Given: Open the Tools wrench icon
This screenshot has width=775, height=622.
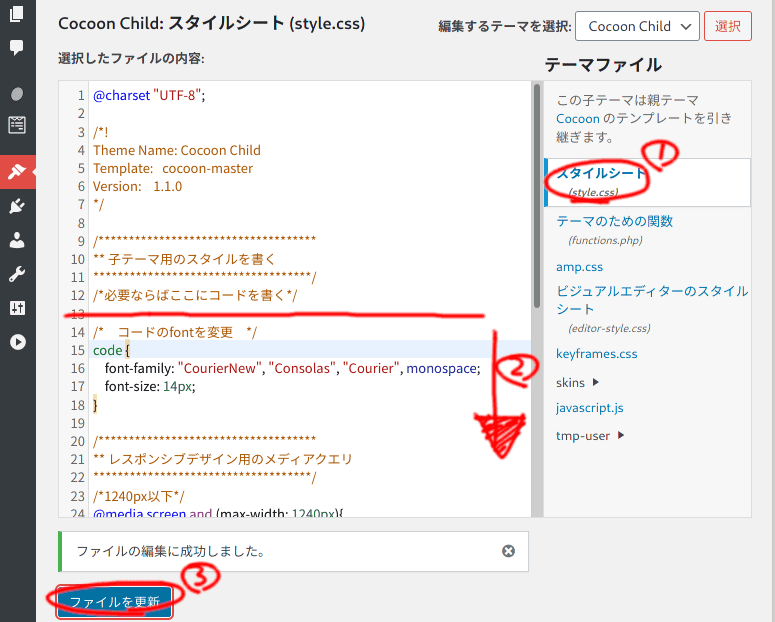Looking at the screenshot, I should click(17, 274).
